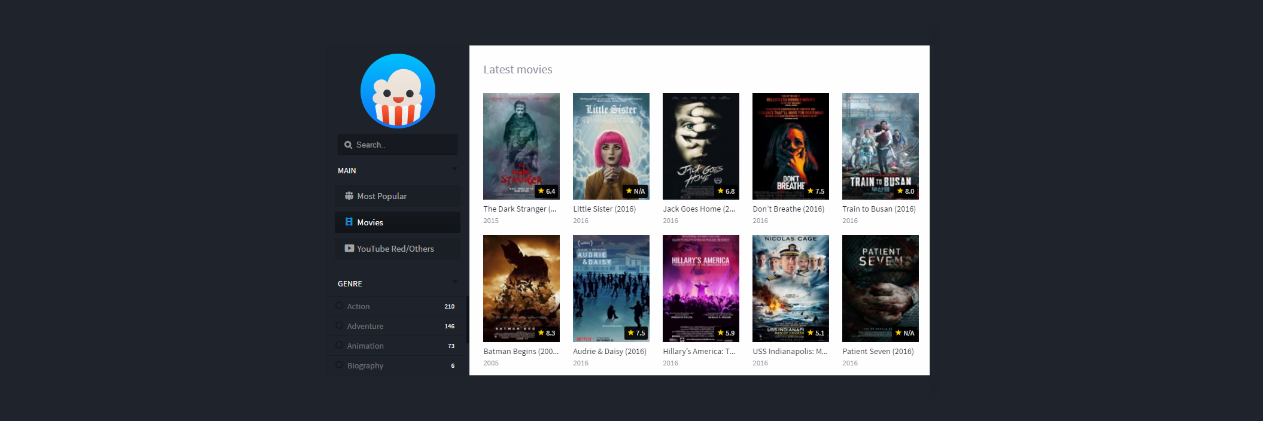Click Little Sister N/A rating badge
The width and height of the screenshot is (1263, 421).
click(636, 191)
